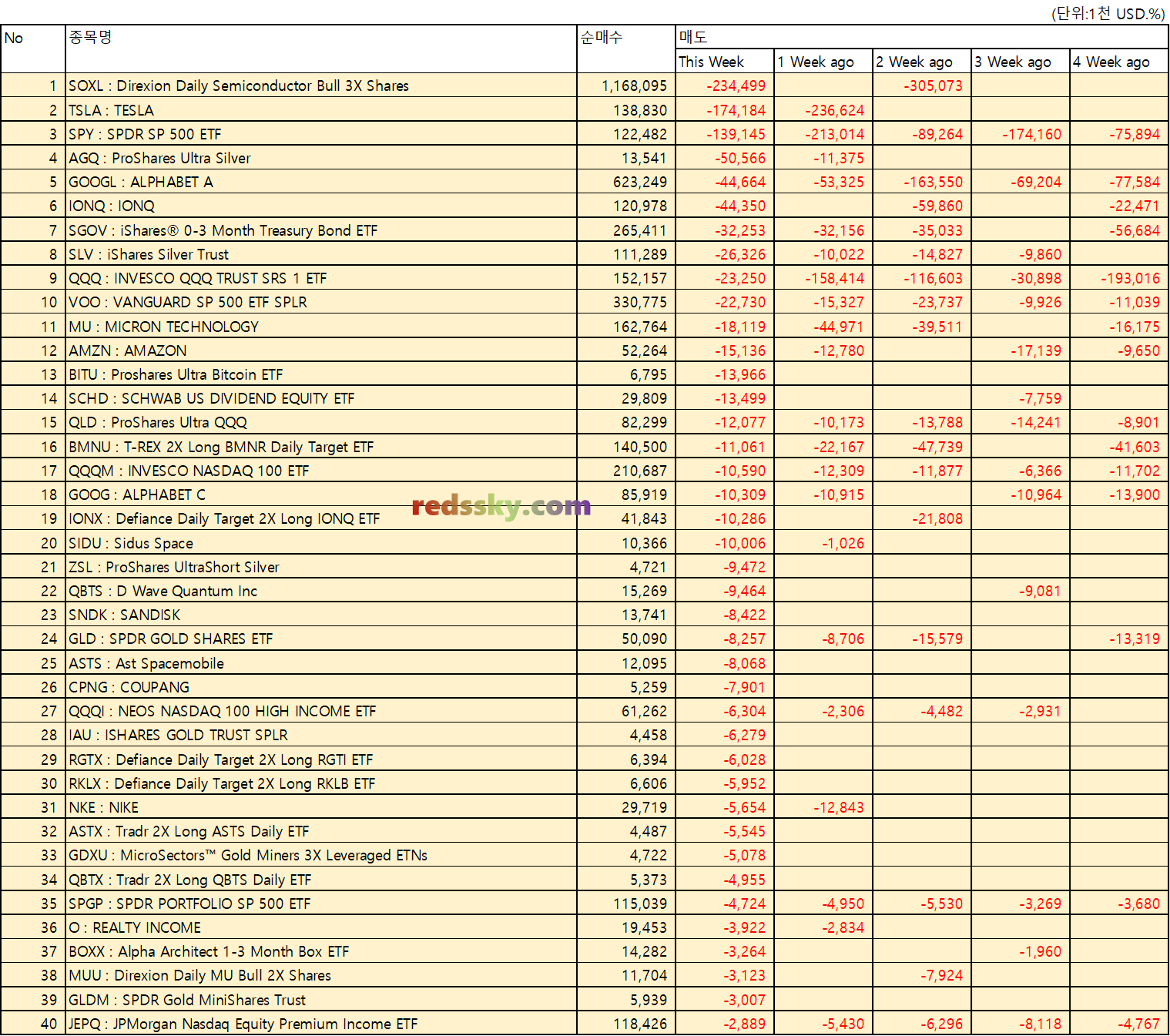Select the 'MU : MICRON TECHNOLOGY' cell

click(321, 327)
